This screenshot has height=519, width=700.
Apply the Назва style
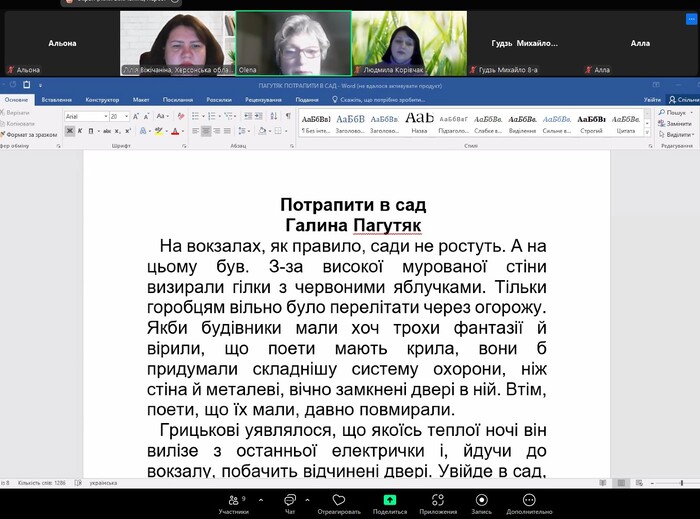[x=419, y=123]
